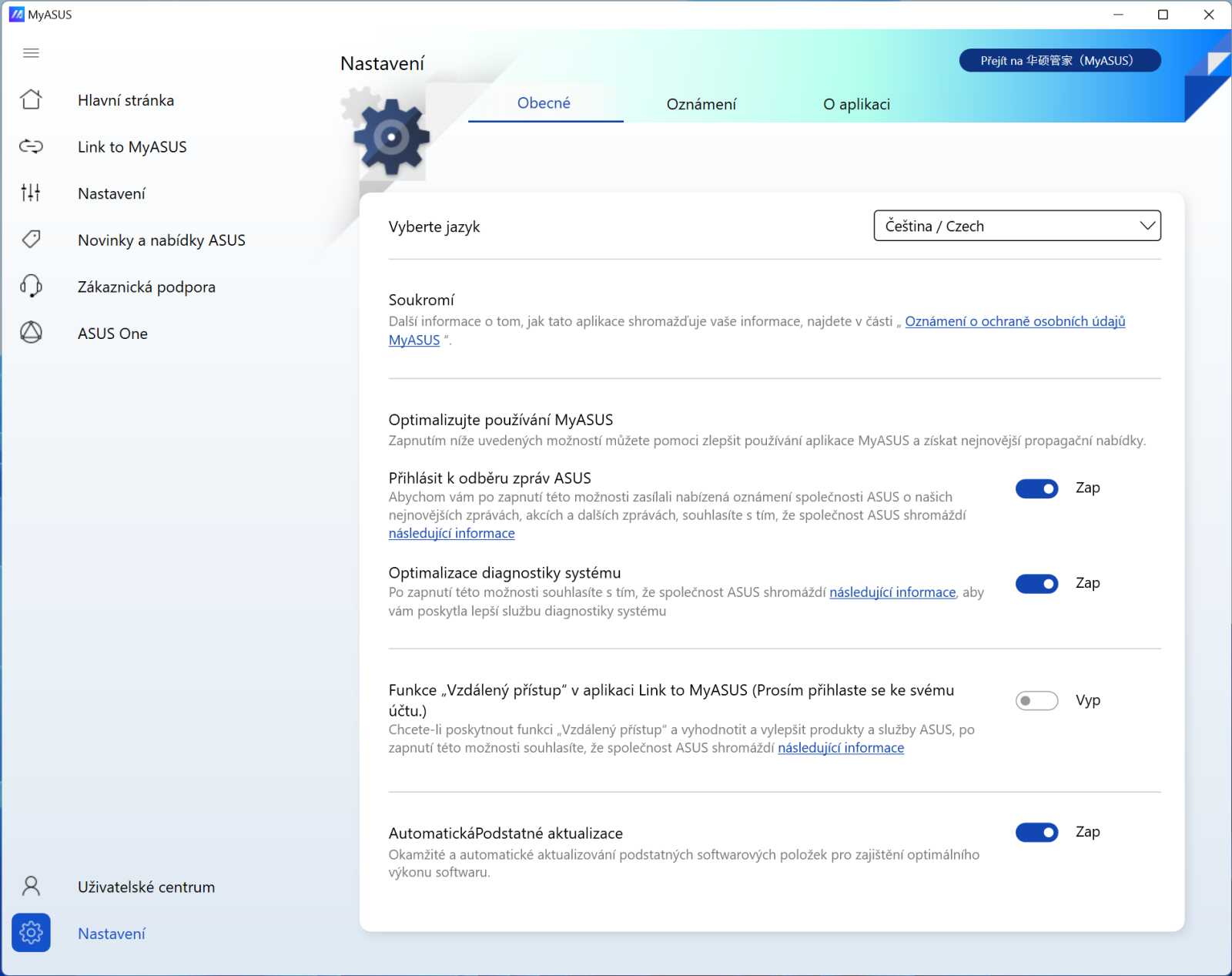1232x976 pixels.
Task: Toggle Automatická Podstatné aktualizace switch
Action: point(1036,832)
